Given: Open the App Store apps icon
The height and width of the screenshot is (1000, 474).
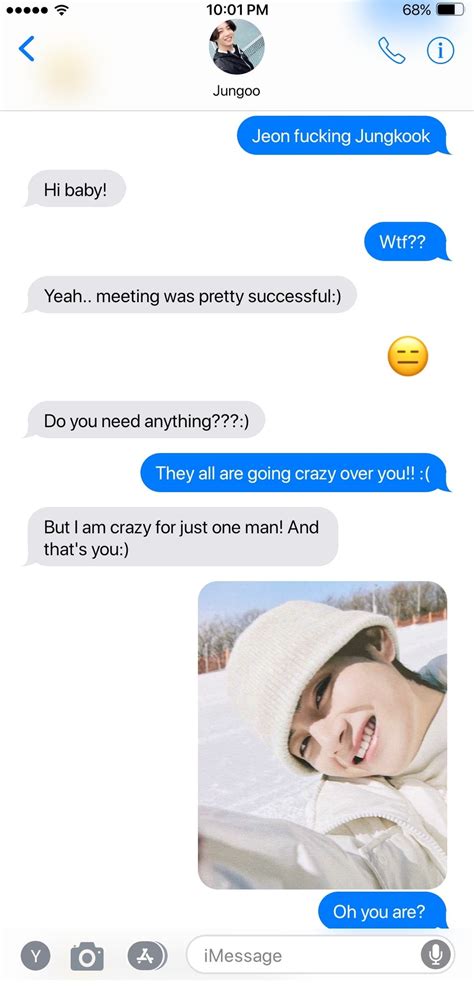Looking at the screenshot, I should 147,955.
